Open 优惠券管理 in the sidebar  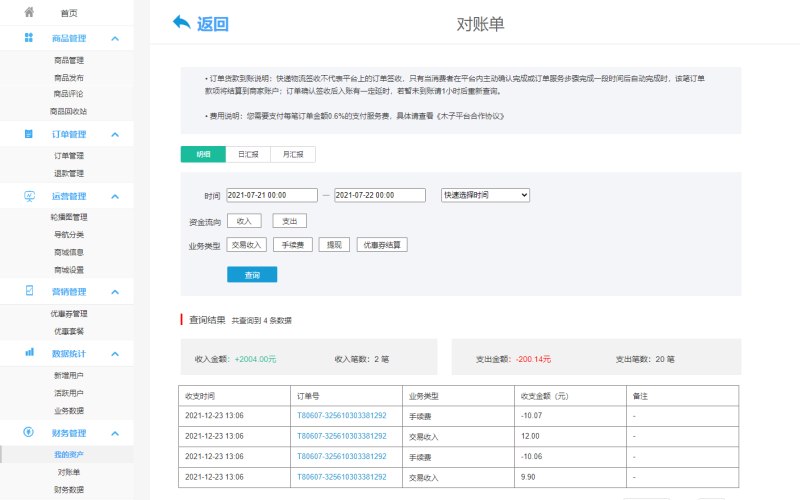pos(69,314)
